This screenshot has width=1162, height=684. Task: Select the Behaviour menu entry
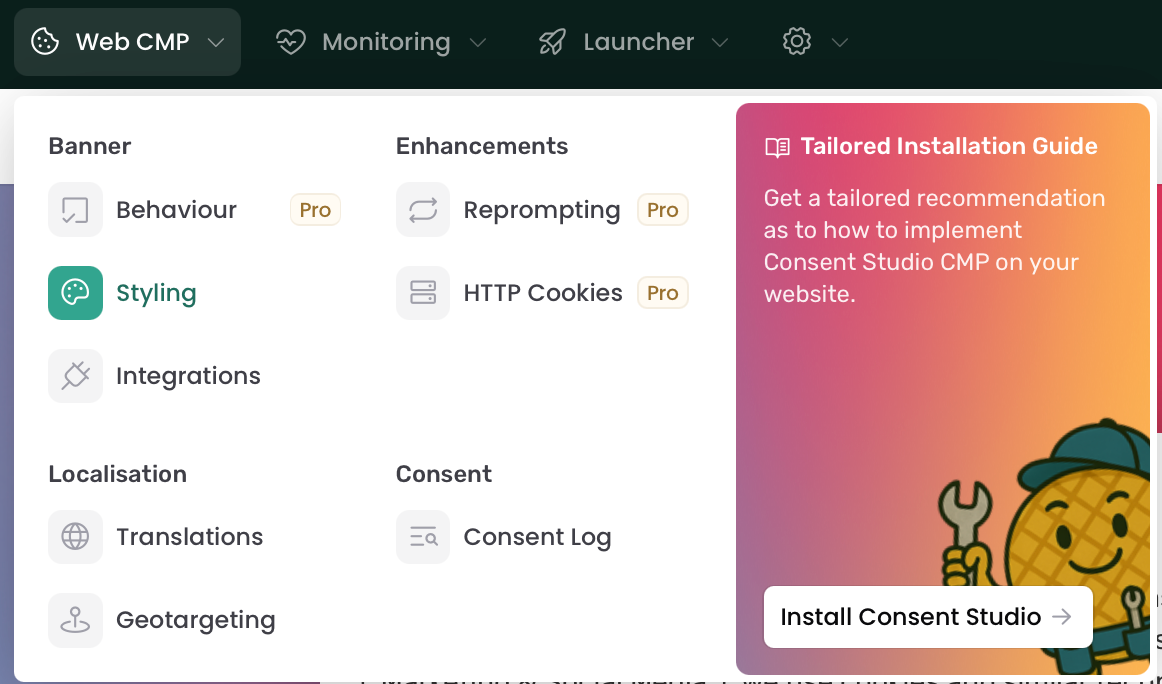pos(195,210)
